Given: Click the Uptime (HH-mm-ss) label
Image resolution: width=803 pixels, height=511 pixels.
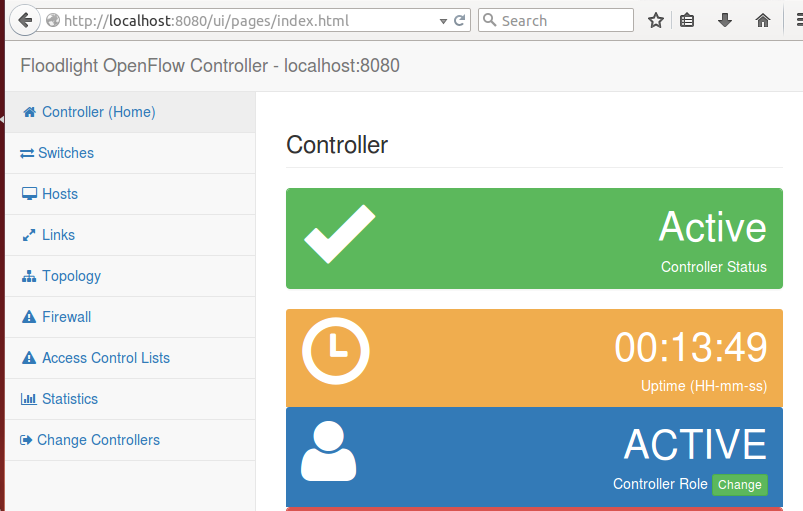Looking at the screenshot, I should (704, 386).
